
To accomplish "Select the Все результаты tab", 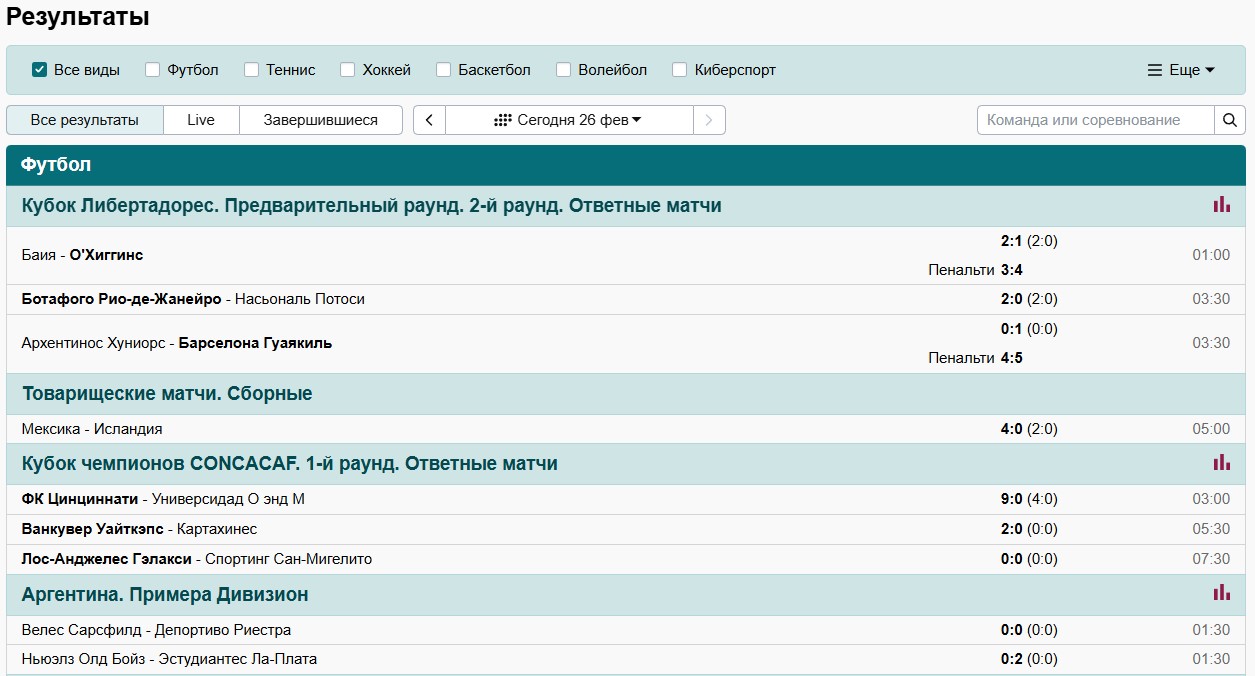I will [x=85, y=120].
